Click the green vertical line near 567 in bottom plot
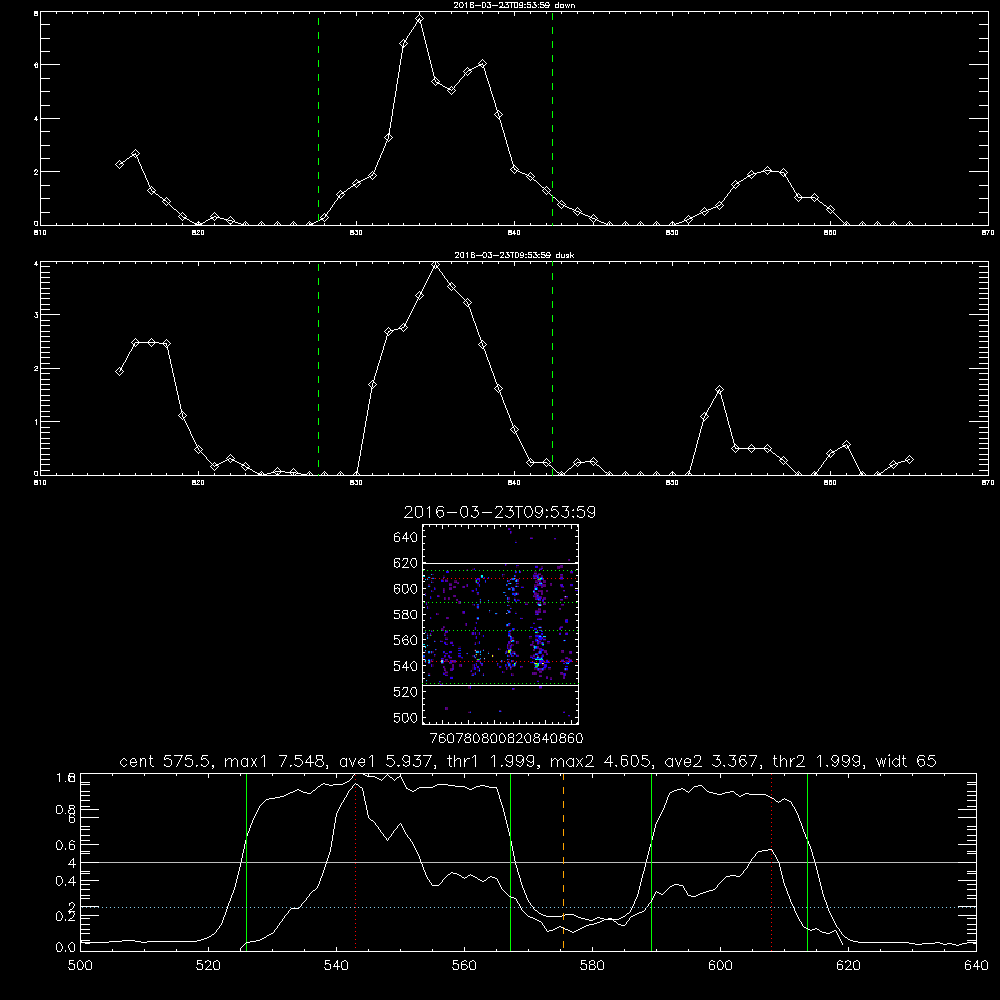 click(x=510, y=861)
